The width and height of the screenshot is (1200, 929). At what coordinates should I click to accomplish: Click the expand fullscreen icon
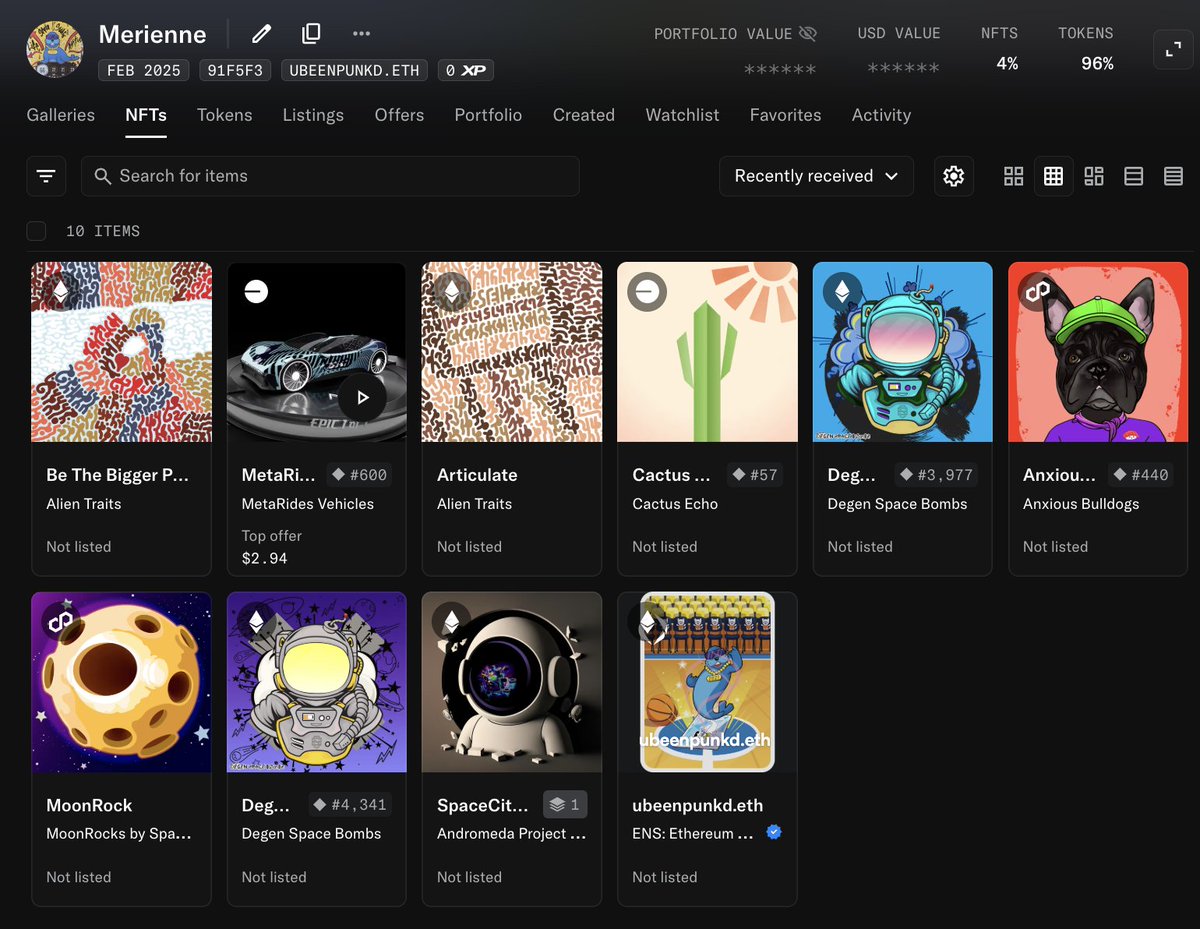(1173, 49)
